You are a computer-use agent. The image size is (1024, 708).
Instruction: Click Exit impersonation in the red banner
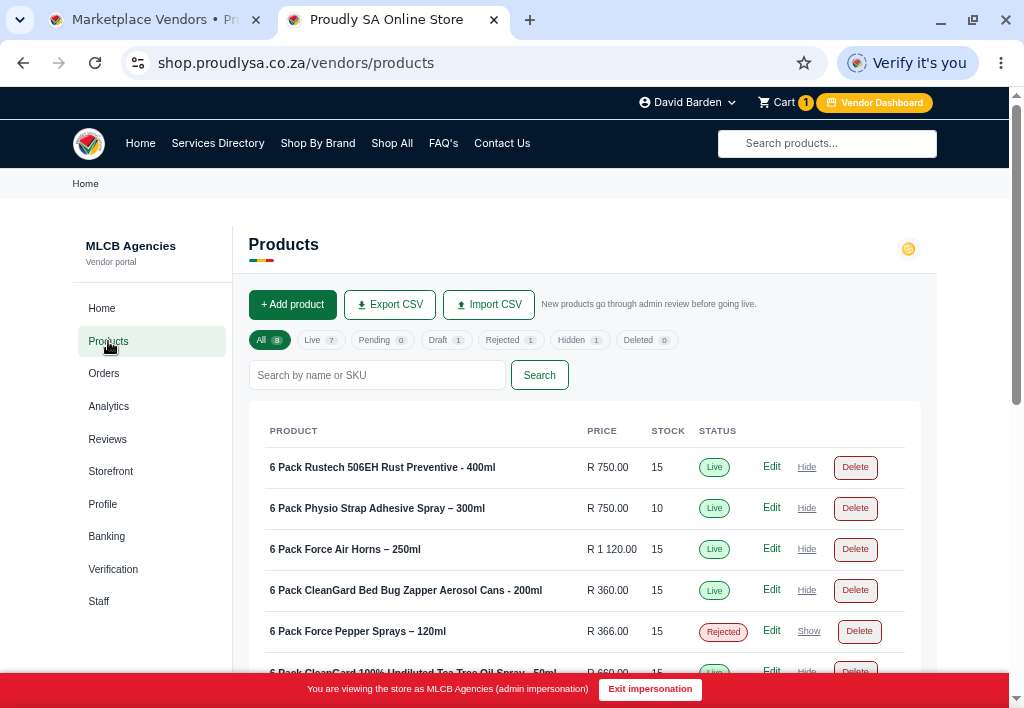click(650, 690)
